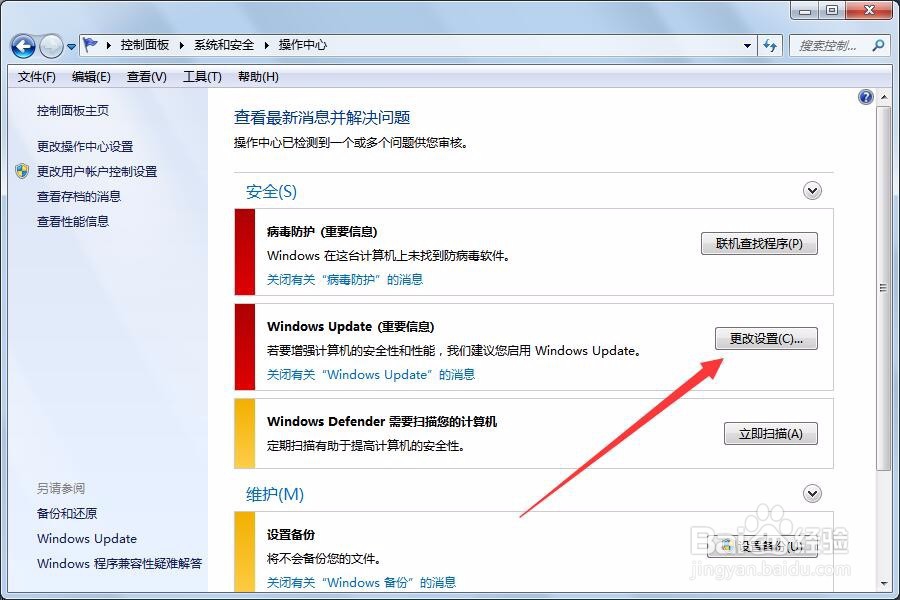The image size is (900, 600).
Task: Click the 更改设置(C) button for Windows Update
Action: pos(765,338)
